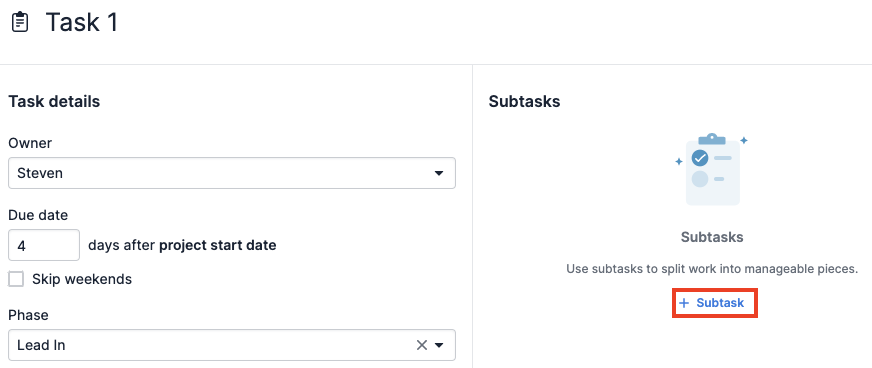Click the Owner dropdown arrow
The width and height of the screenshot is (872, 368).
(x=439, y=173)
